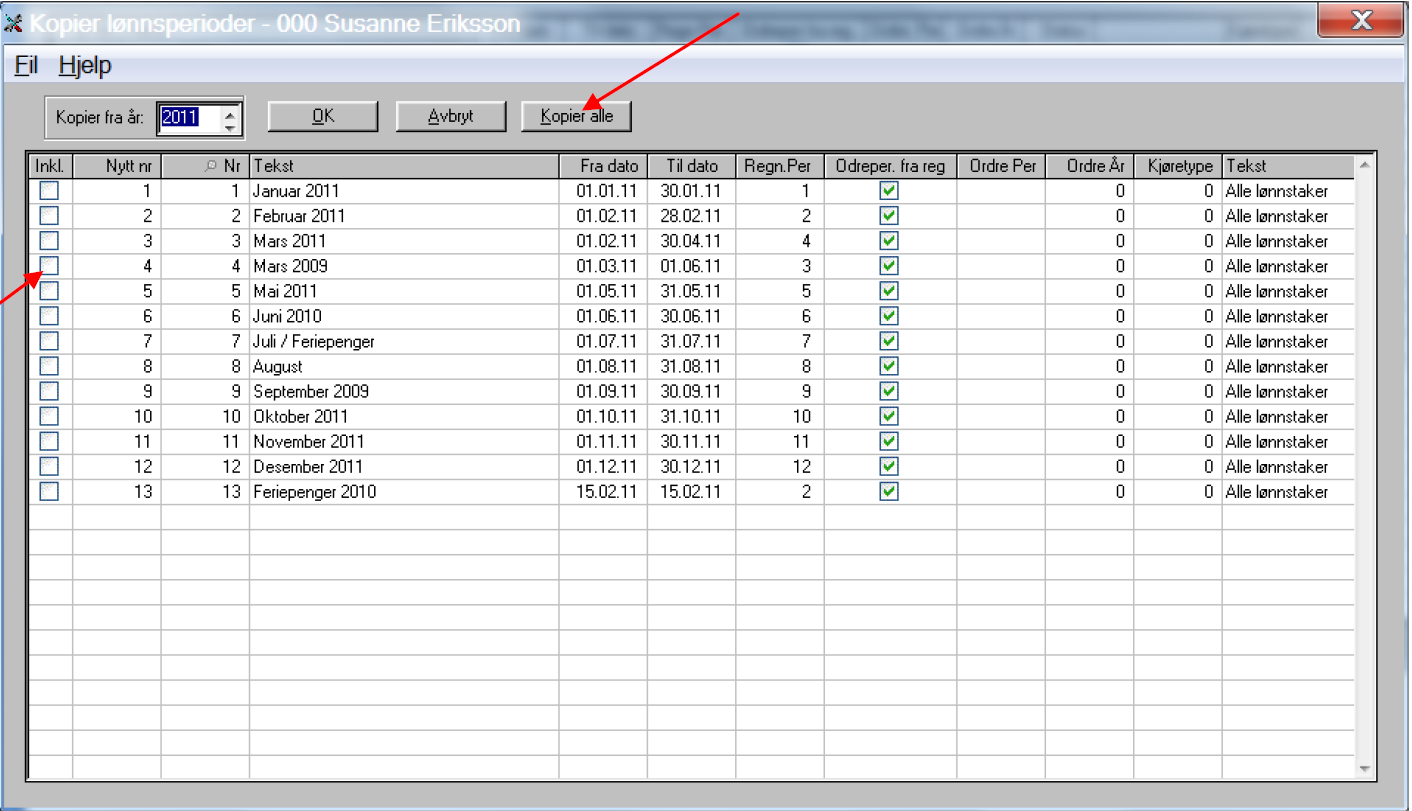This screenshot has width=1412, height=811.
Task: Click the Til dato column header
Action: point(691,166)
